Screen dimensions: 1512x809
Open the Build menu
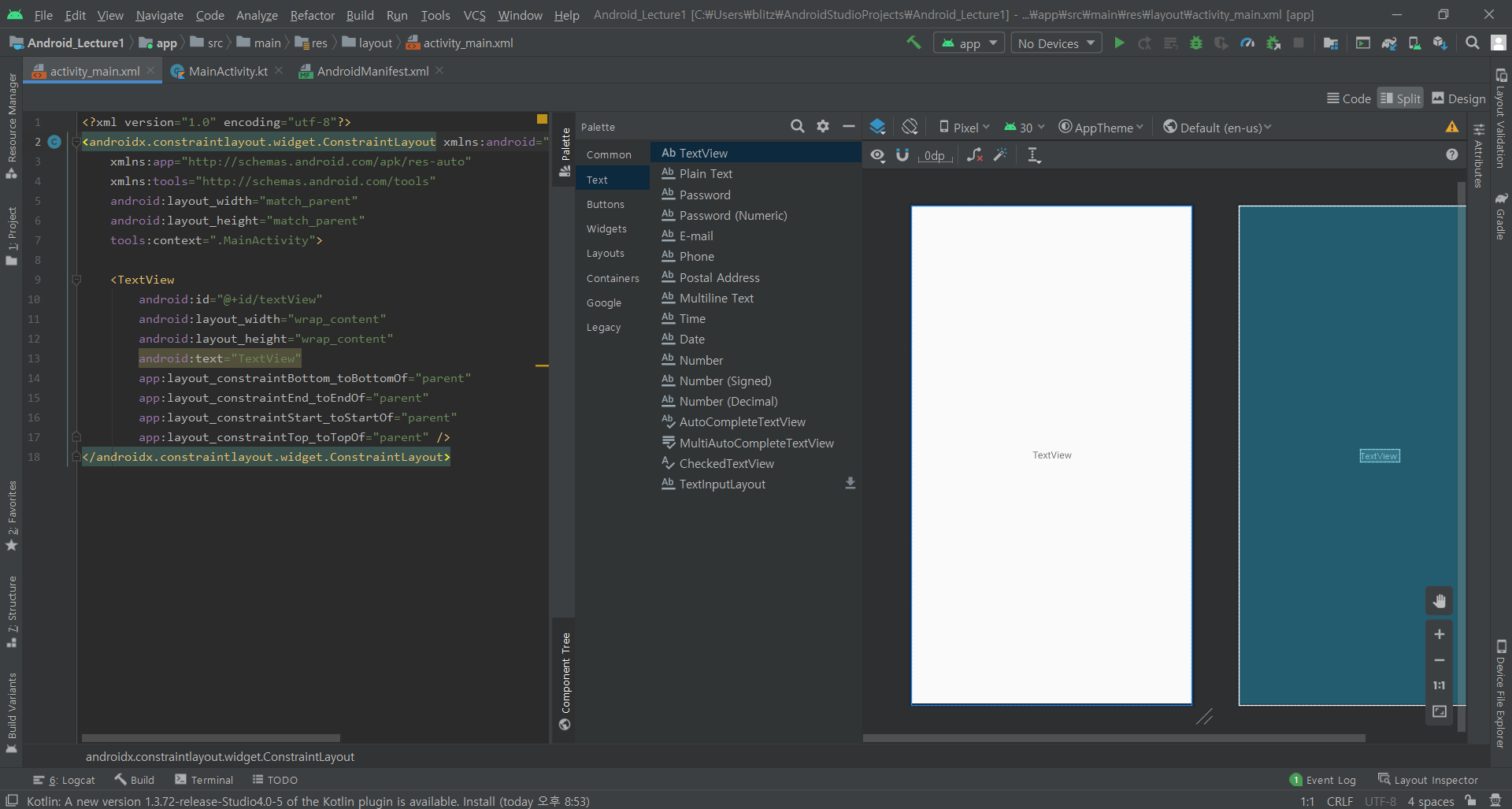(360, 15)
